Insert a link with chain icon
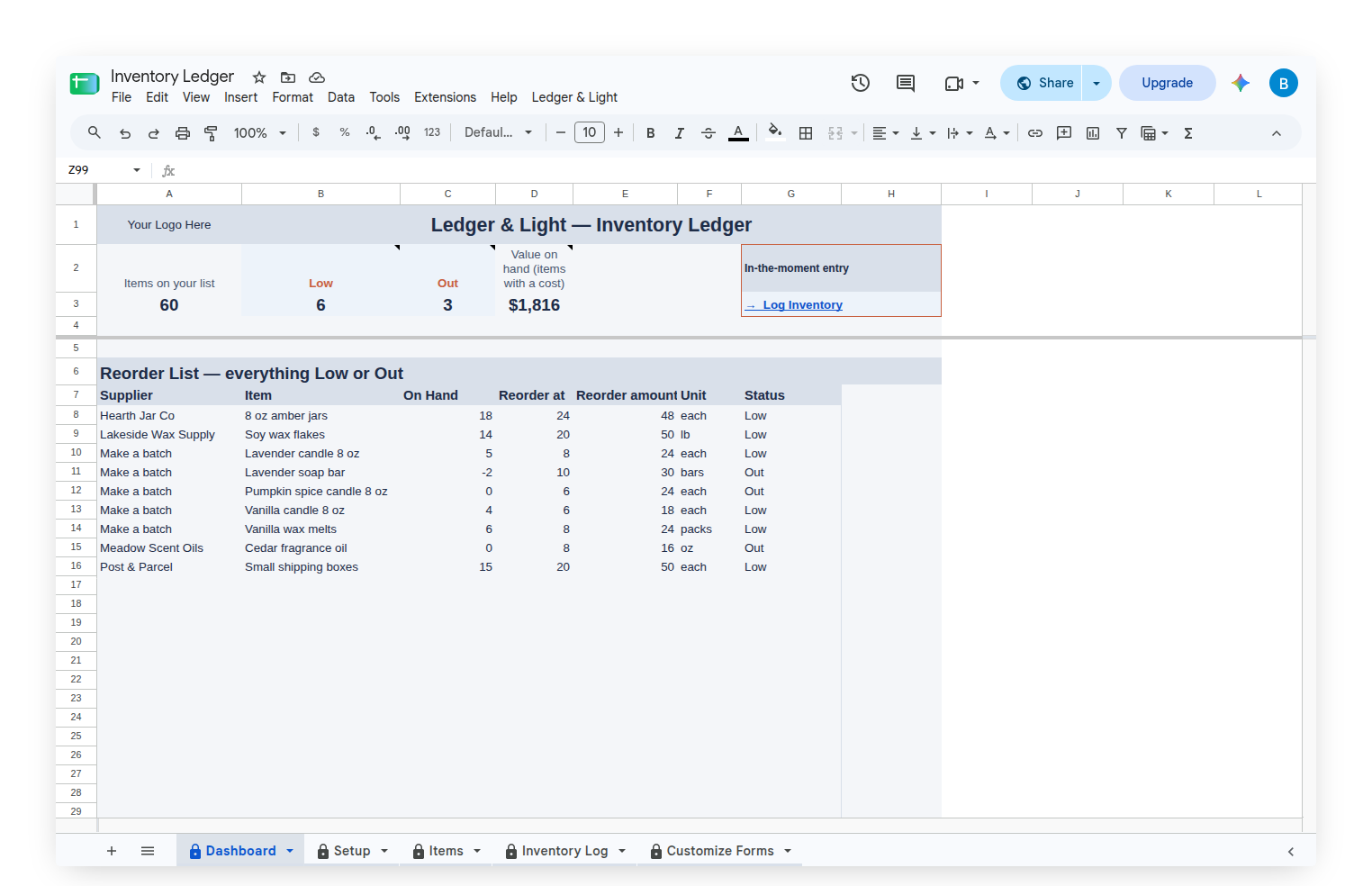This screenshot has width=1372, height=886. coord(1035,133)
